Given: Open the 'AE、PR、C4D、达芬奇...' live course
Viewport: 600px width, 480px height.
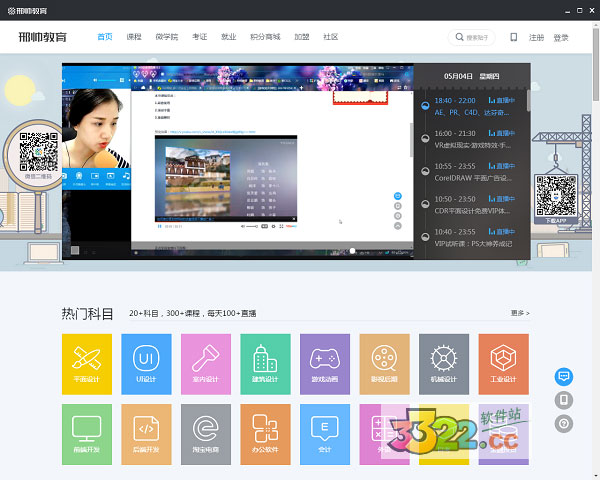Looking at the screenshot, I should coord(472,113).
